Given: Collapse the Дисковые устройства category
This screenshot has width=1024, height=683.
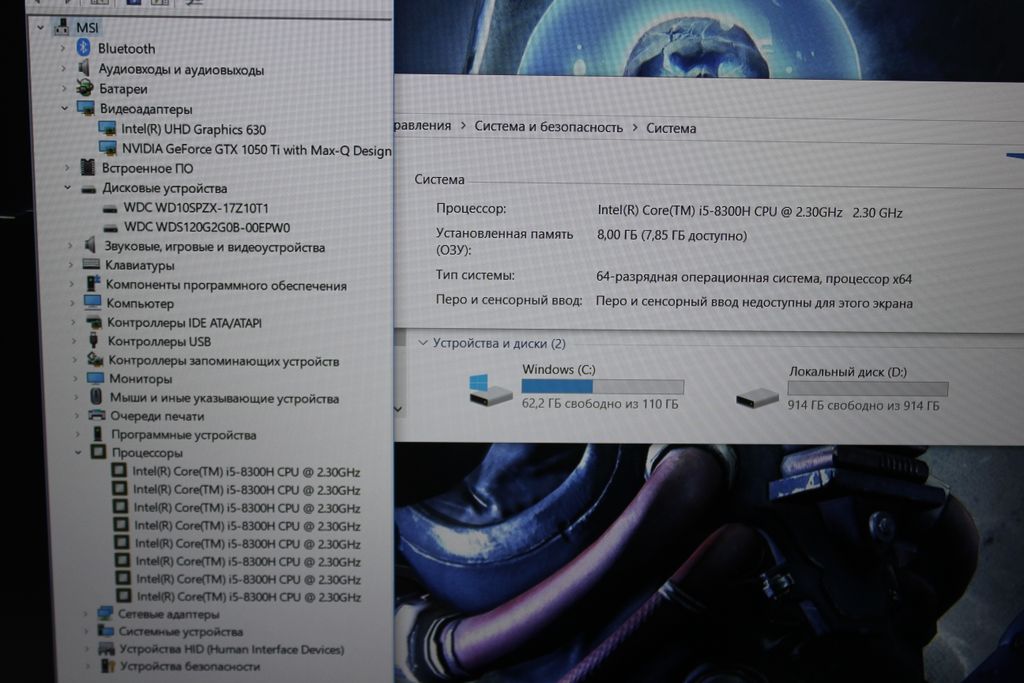Looking at the screenshot, I should 68,188.
